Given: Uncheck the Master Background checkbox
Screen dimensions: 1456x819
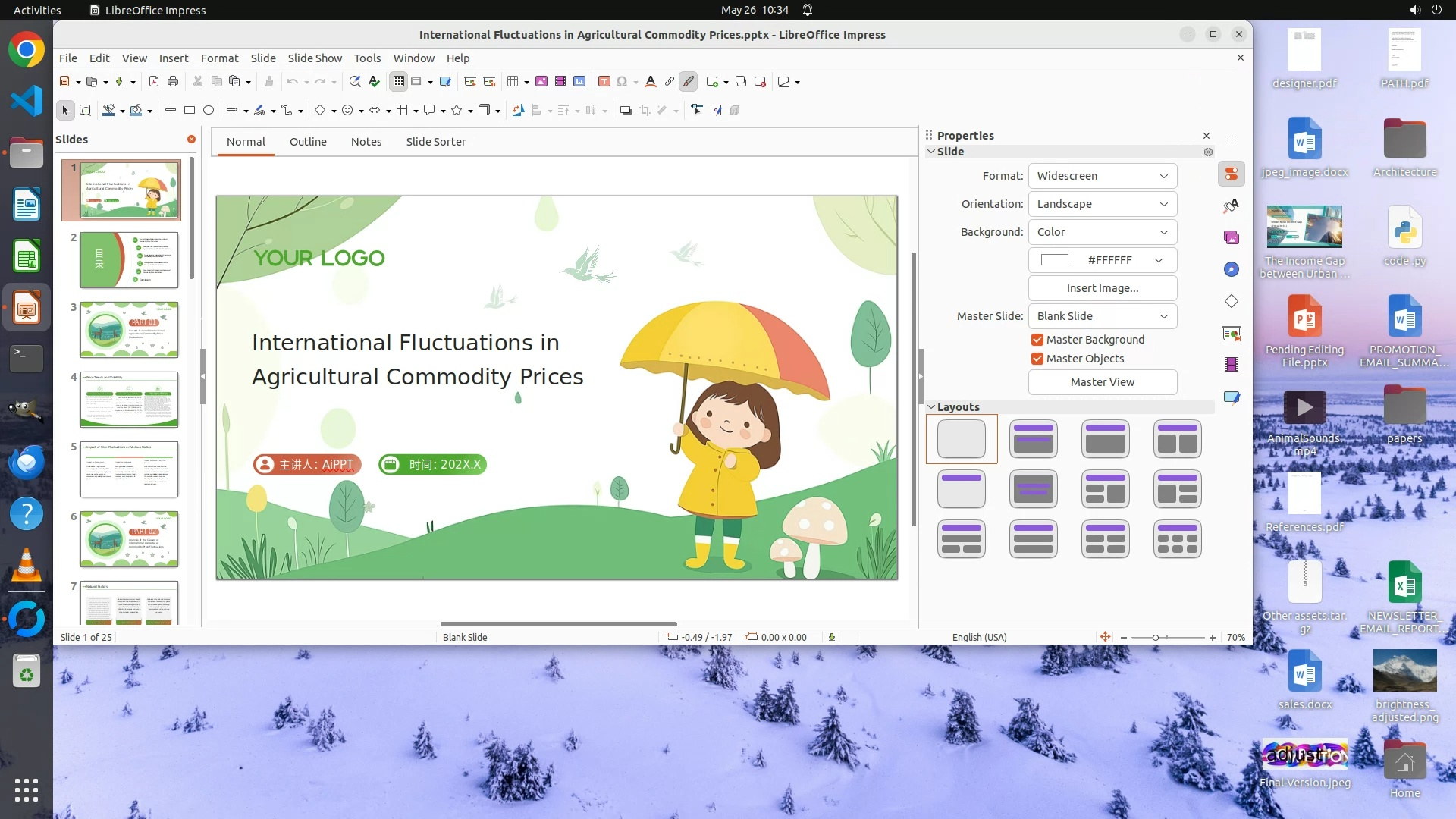Looking at the screenshot, I should tap(1037, 340).
